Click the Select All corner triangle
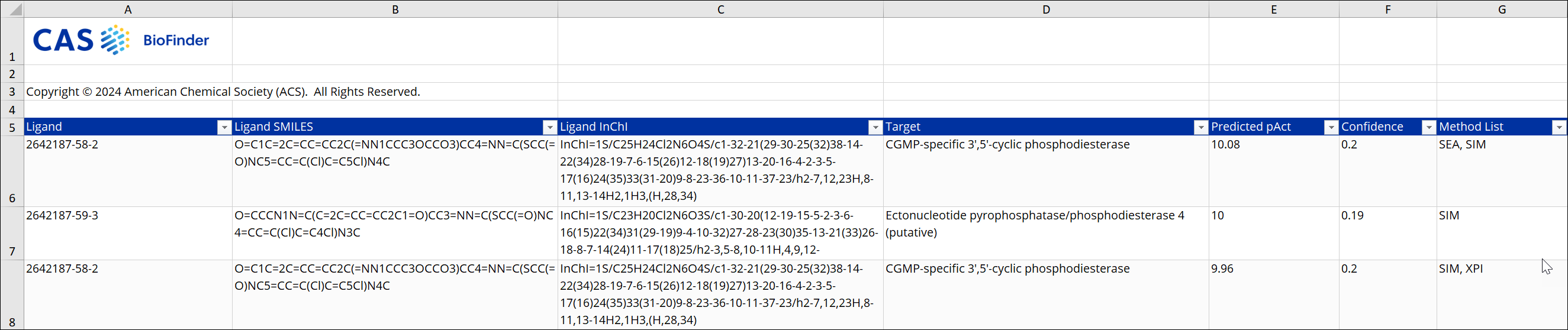 coord(15,9)
